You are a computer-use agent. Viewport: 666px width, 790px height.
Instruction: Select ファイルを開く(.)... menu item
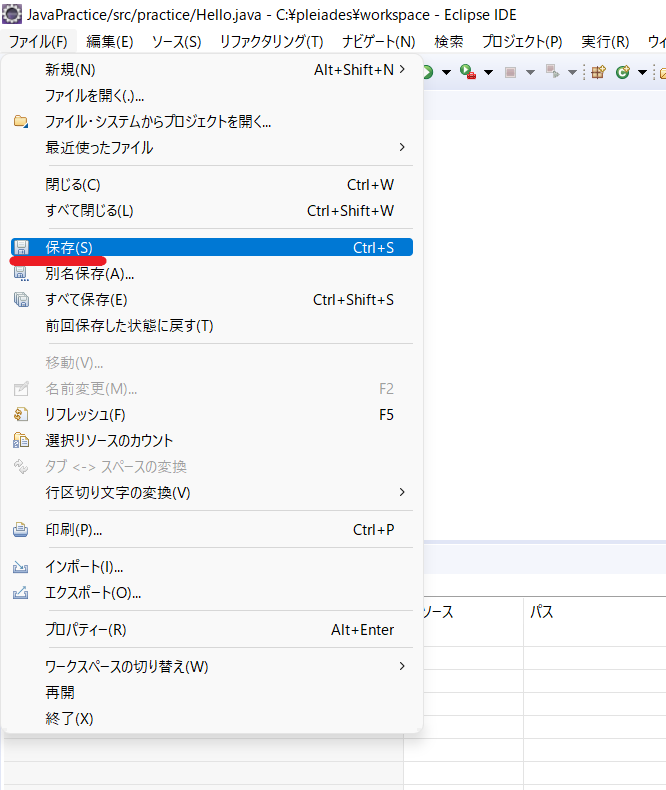pos(212,96)
